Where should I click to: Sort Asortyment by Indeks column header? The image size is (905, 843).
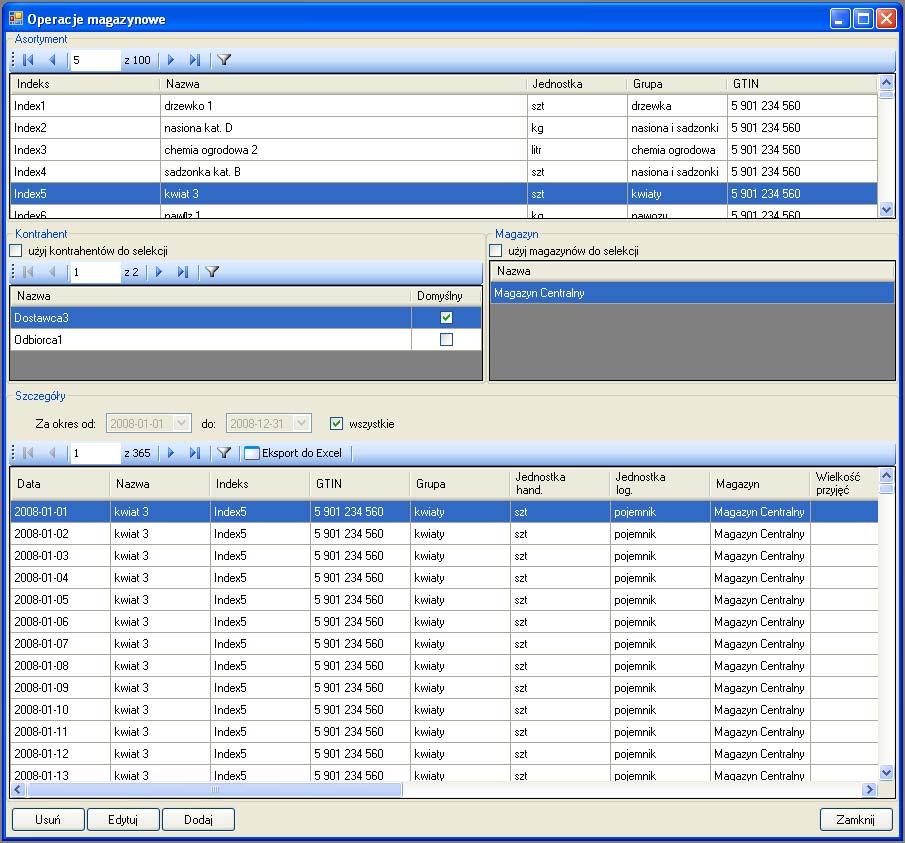pos(84,84)
